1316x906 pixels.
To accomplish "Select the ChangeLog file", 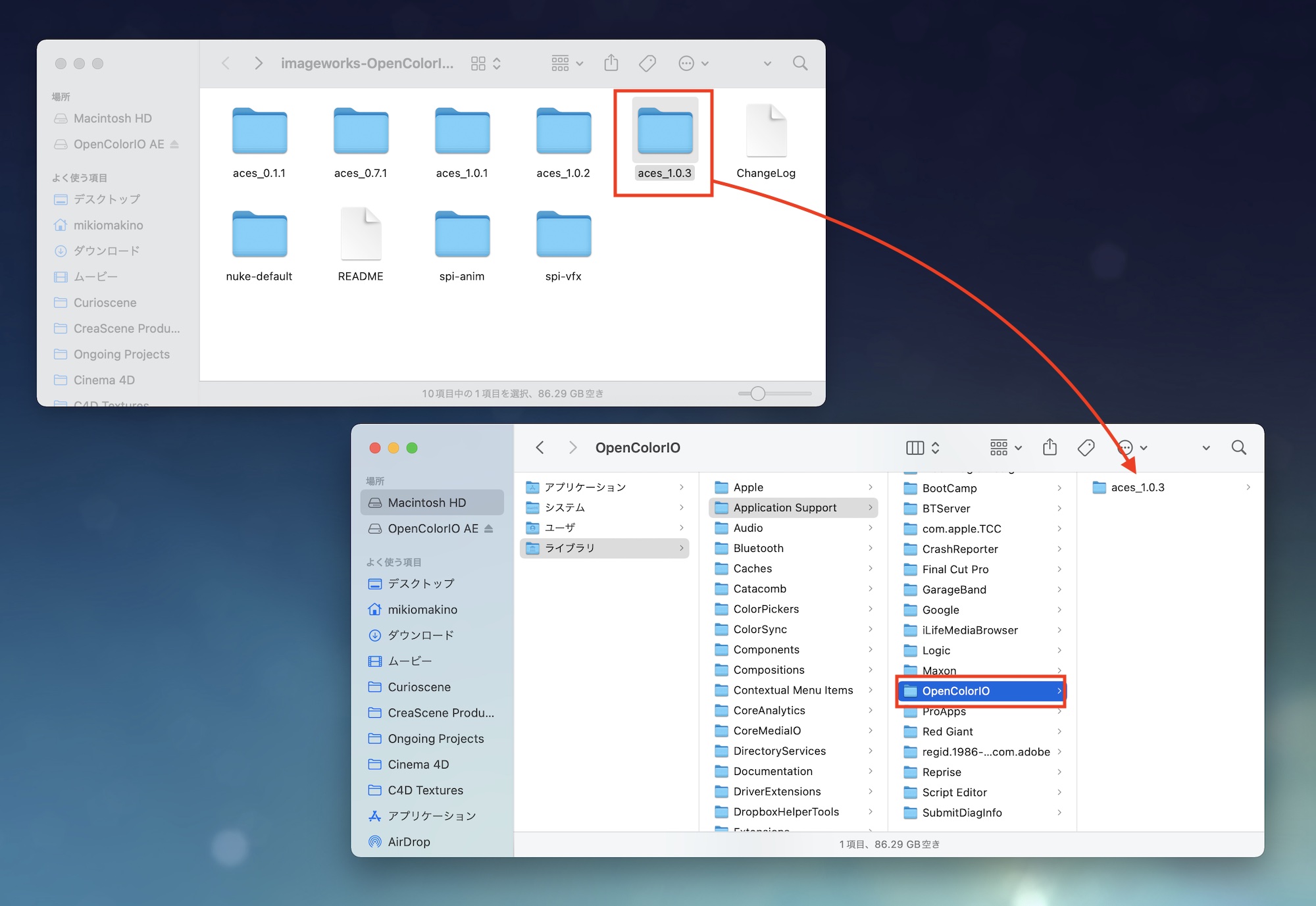I will point(765,132).
